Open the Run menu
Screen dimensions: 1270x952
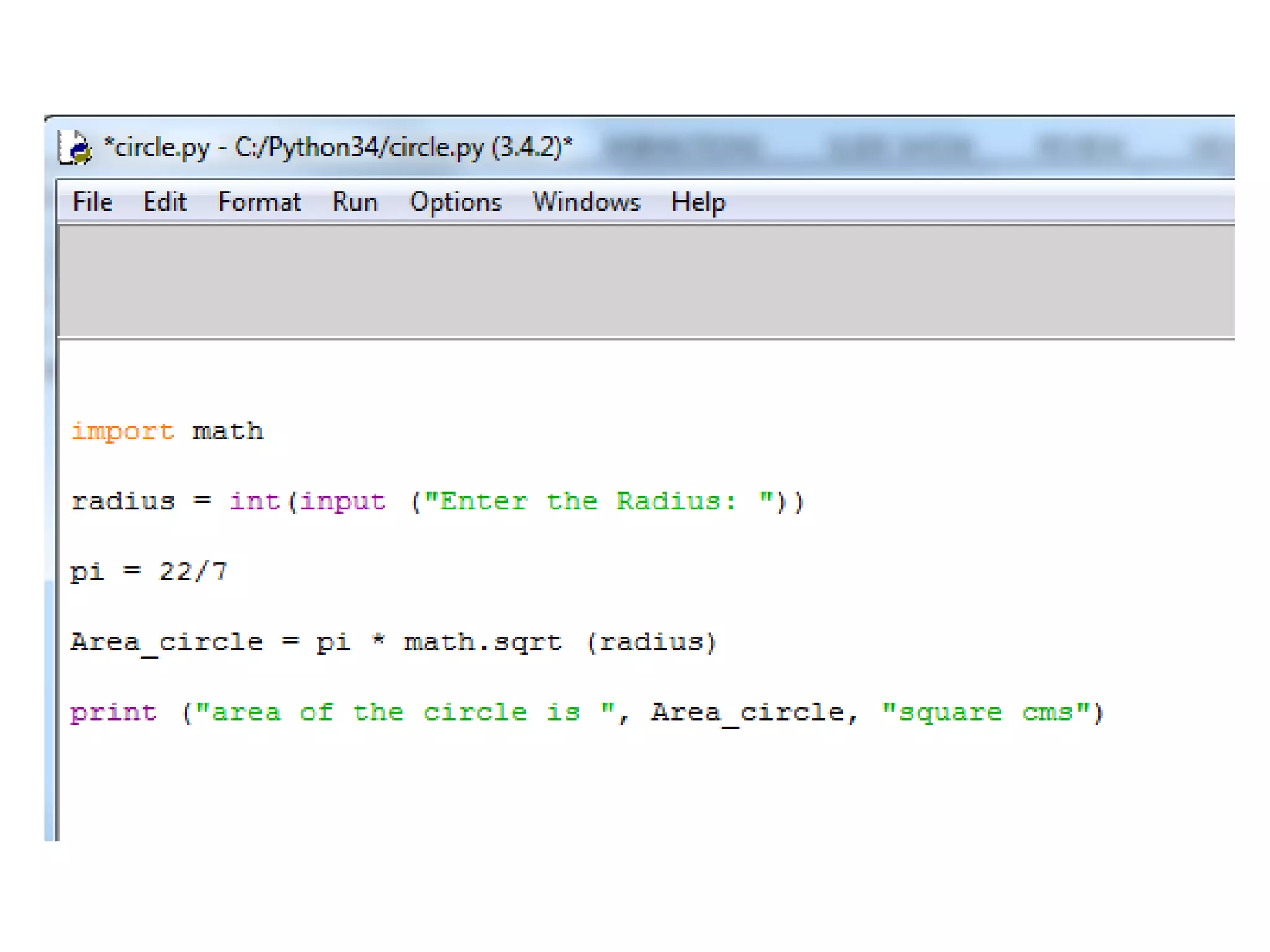click(355, 202)
